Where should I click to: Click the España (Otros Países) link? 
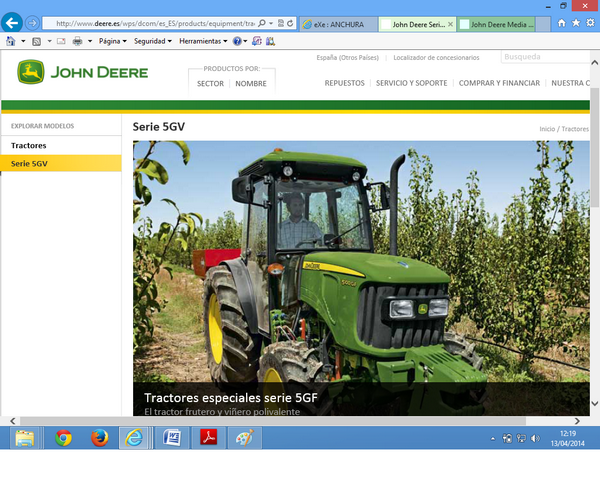coord(347,57)
